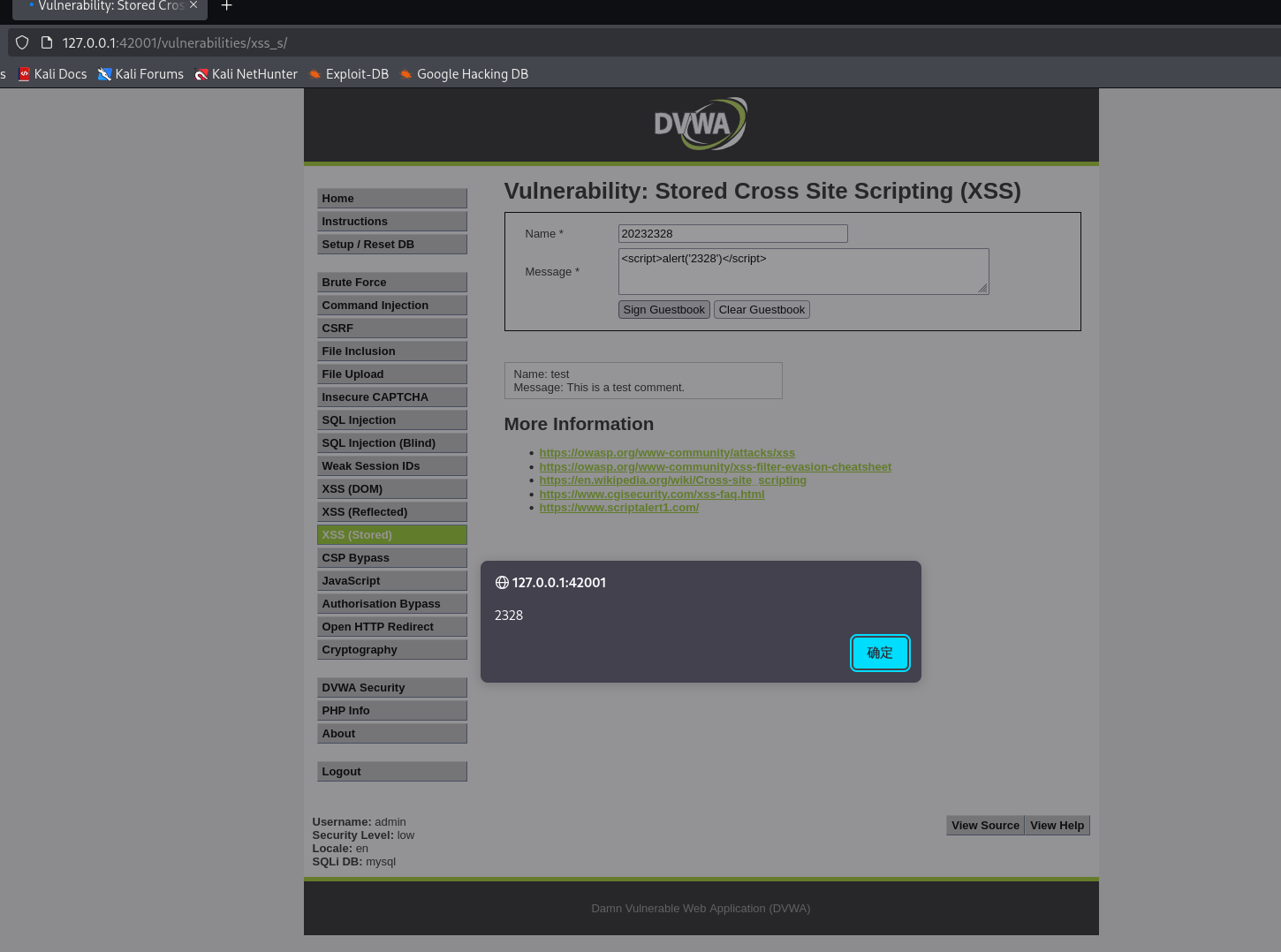Open the Kali NetHunter bookmark
This screenshot has width=1281, height=952.
[246, 74]
